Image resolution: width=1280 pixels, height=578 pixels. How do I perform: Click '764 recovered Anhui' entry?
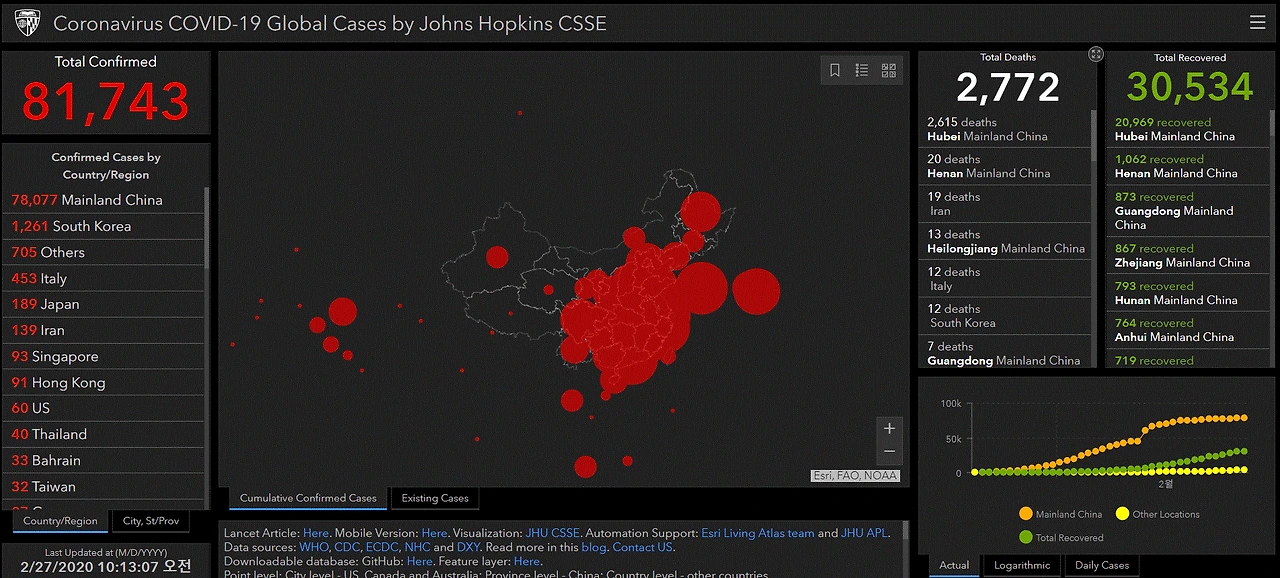(x=1188, y=330)
